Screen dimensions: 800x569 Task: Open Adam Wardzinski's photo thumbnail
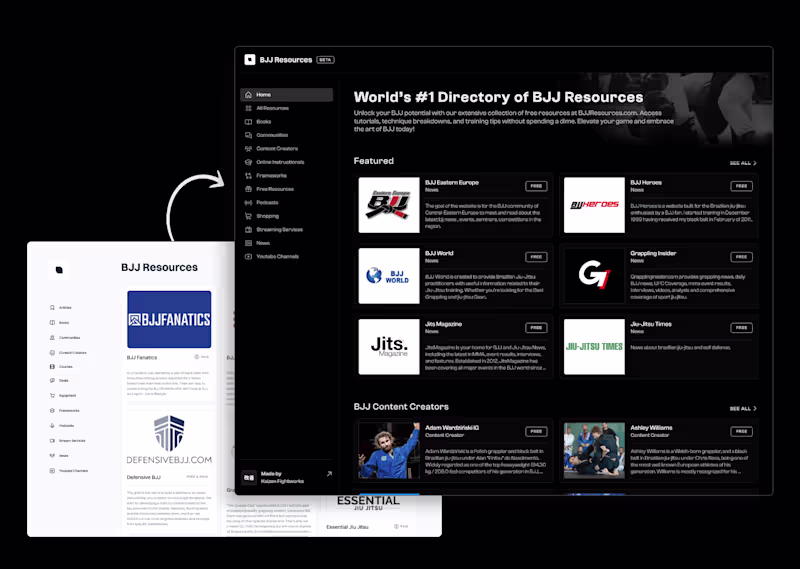[x=389, y=451]
